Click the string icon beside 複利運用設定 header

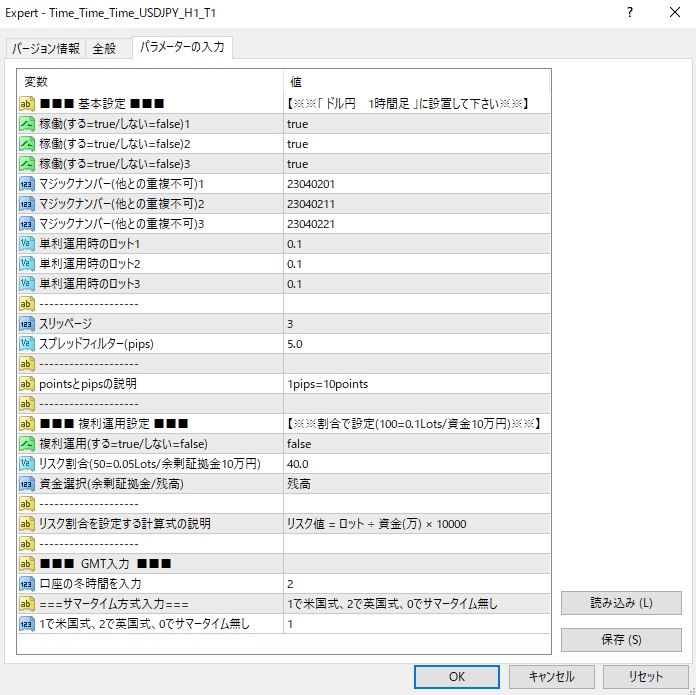[27, 424]
